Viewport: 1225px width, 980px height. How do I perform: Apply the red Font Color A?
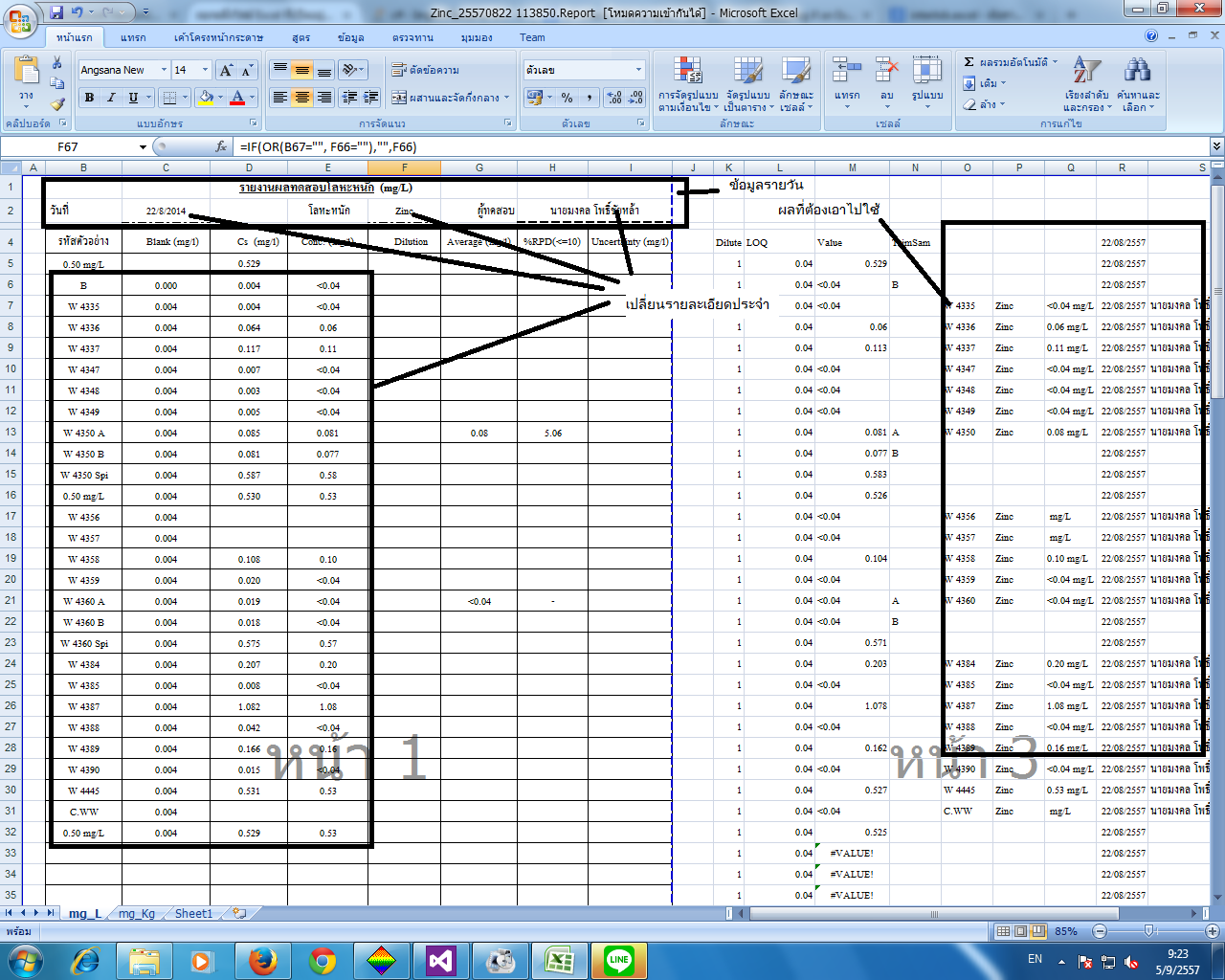pyautogui.click(x=237, y=98)
